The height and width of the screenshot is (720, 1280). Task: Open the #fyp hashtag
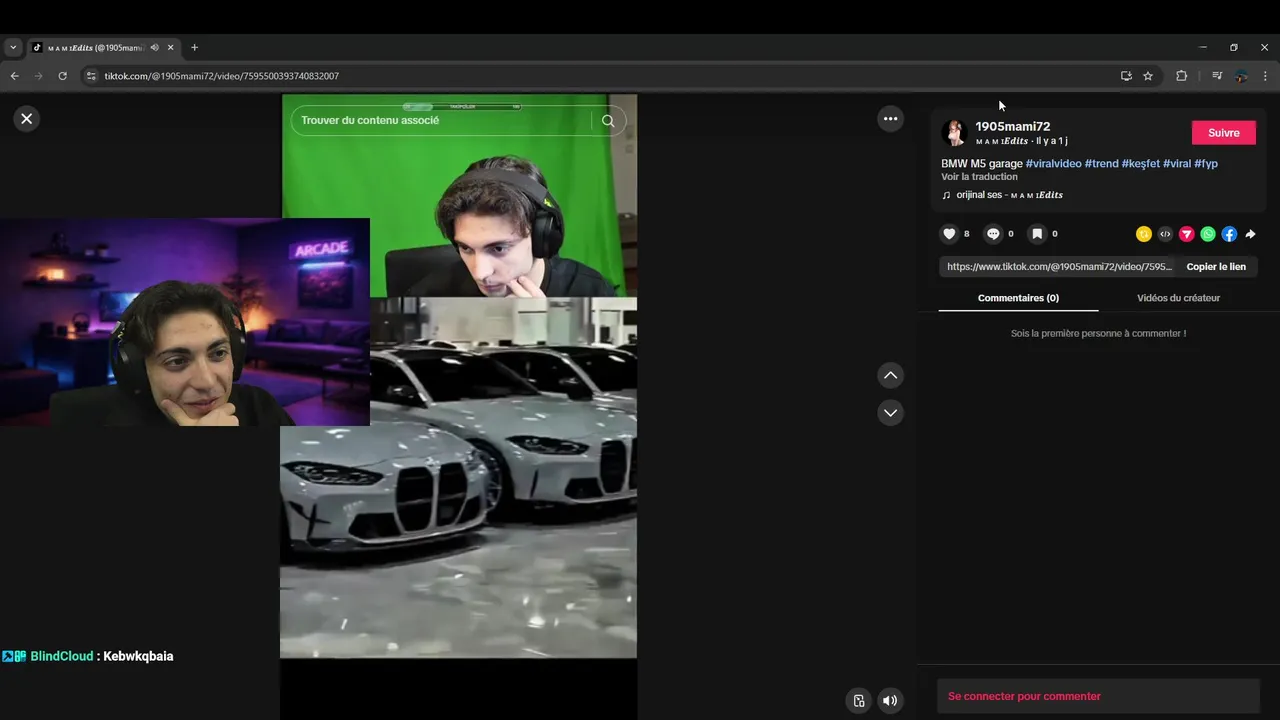1206,163
